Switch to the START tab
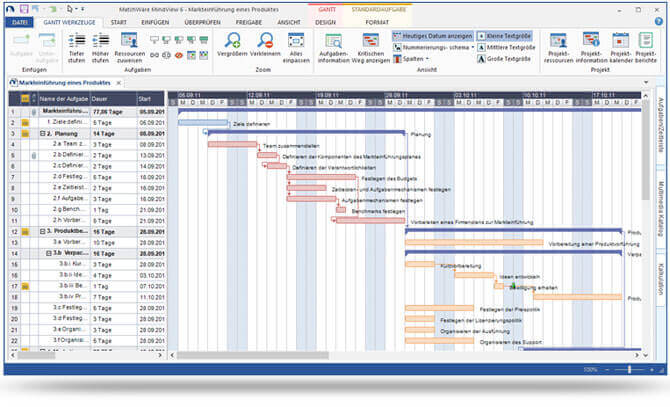This screenshot has width=670, height=407. pyautogui.click(x=118, y=22)
